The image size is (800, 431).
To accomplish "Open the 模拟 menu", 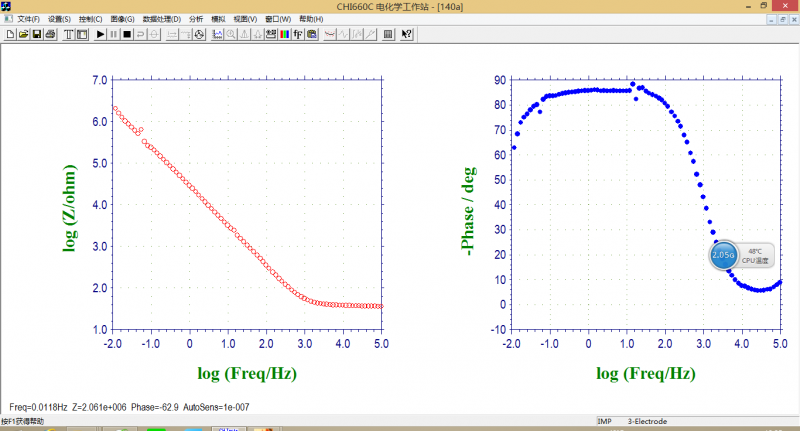I will click(218, 19).
